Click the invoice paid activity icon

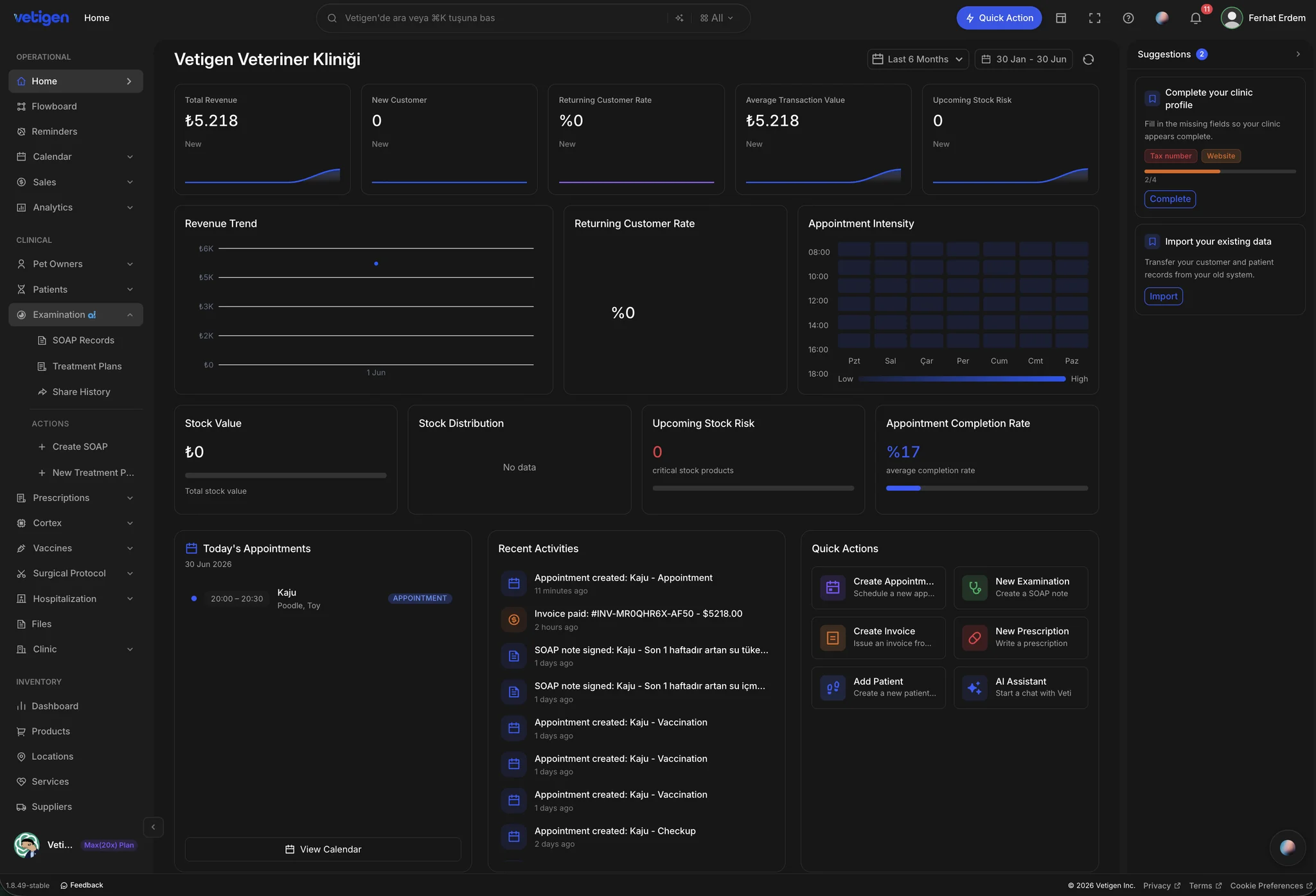click(x=513, y=620)
